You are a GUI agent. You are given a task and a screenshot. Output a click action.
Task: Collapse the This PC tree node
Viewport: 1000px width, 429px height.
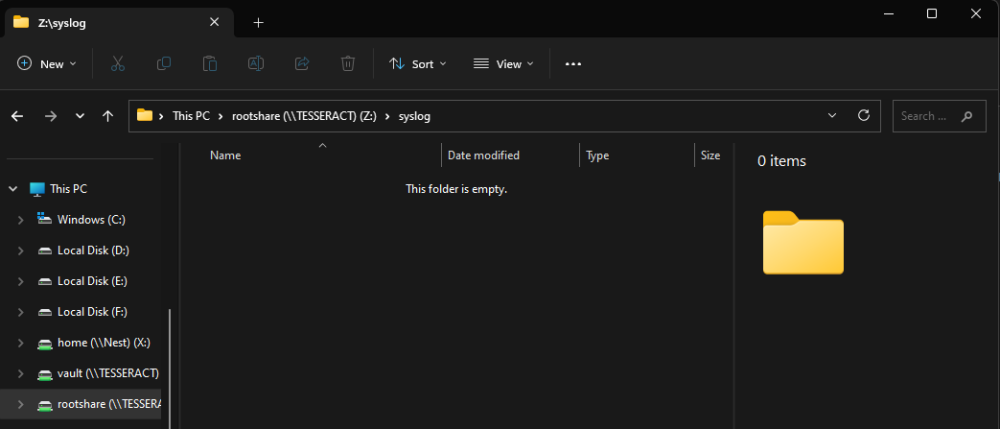(x=13, y=189)
